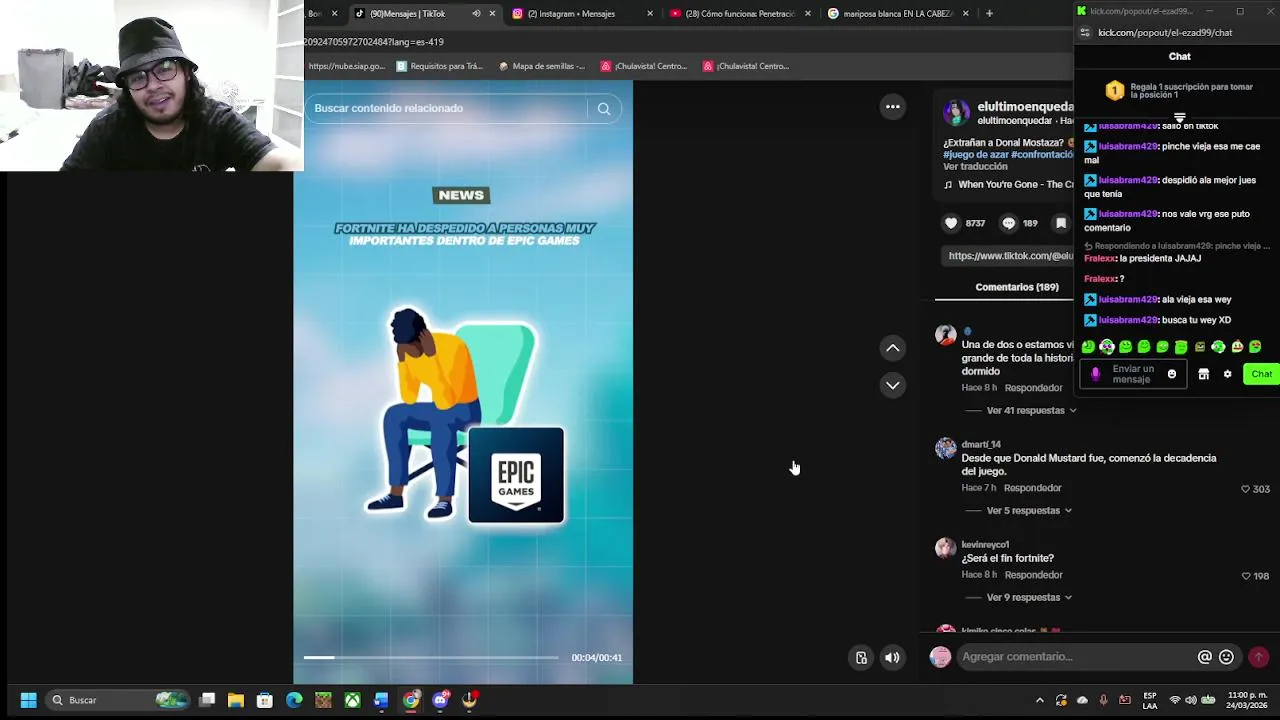The width and height of the screenshot is (1280, 720).
Task: Switch to 'mariposa blanca' Google tab
Action: pos(898,14)
